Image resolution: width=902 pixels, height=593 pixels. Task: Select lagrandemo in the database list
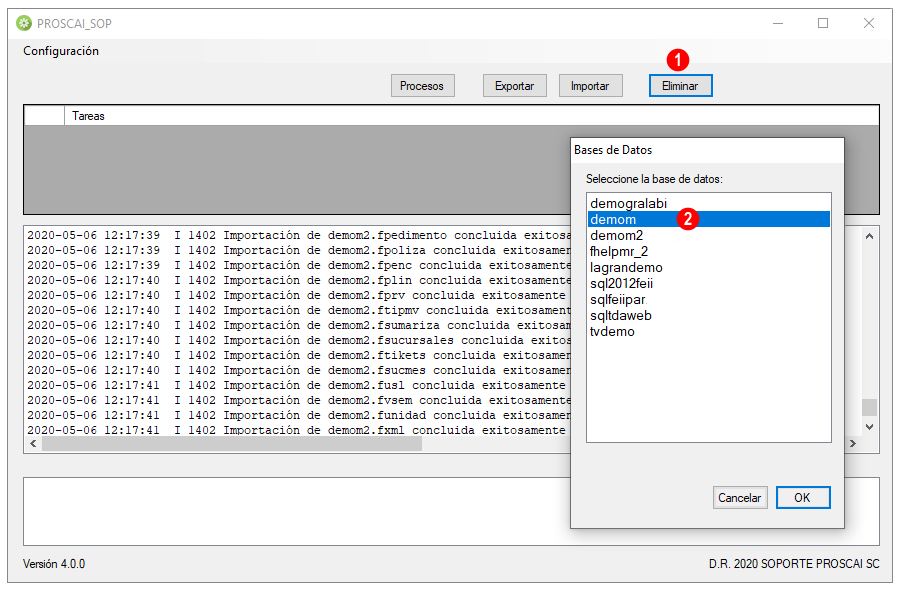(709, 267)
